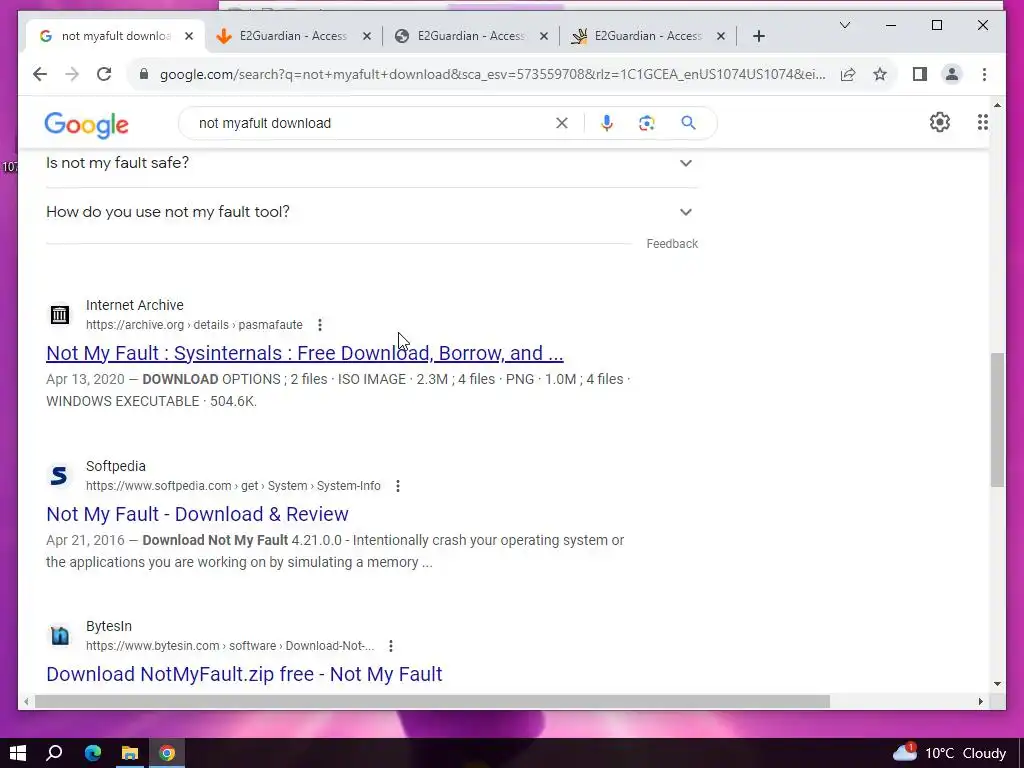Click the Softpedia favicon
1024x768 pixels.
coord(59,475)
